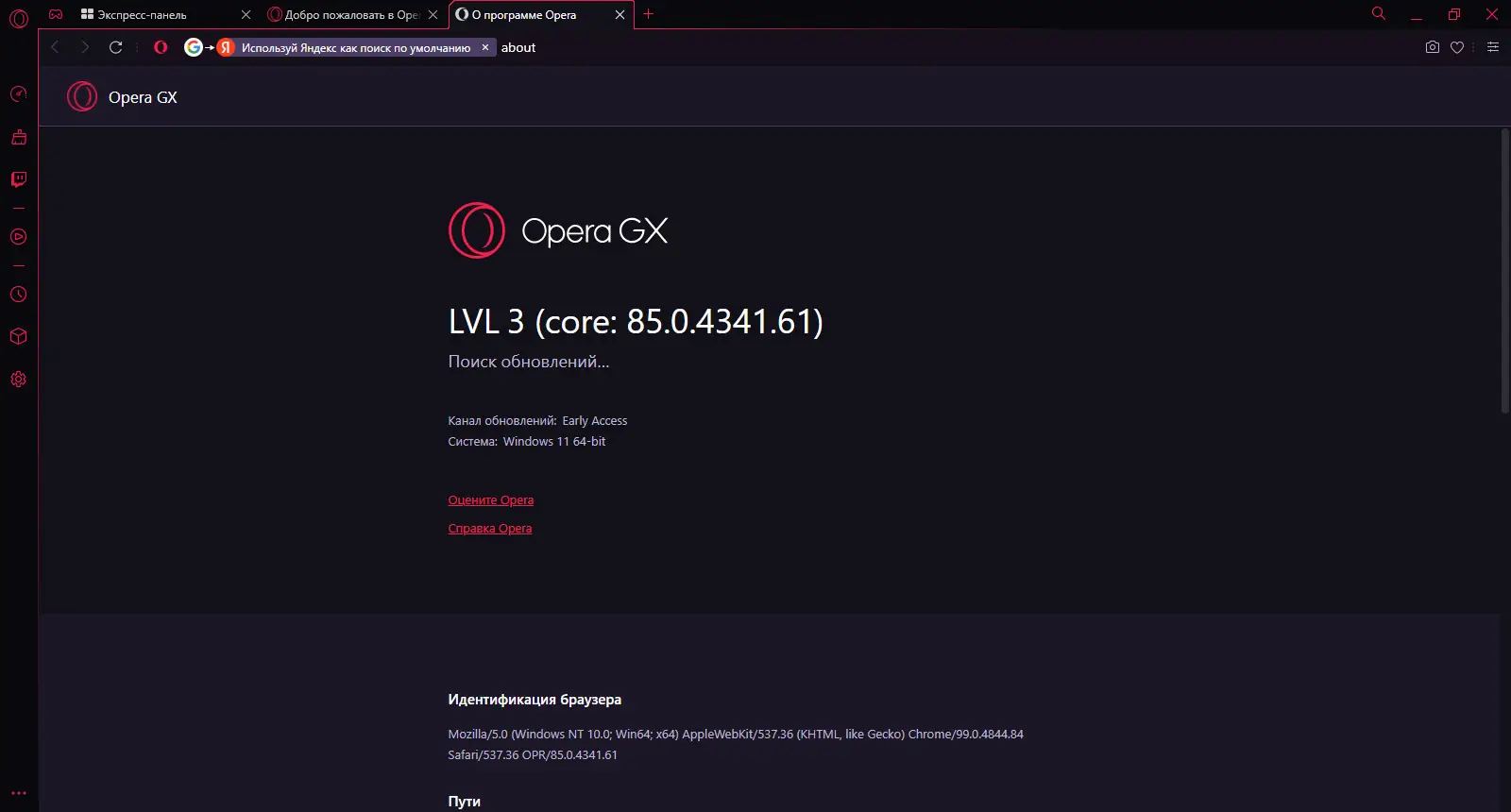Screen dimensions: 1511x812
Task: Click the Opera icon in address bar
Action: pos(161,47)
